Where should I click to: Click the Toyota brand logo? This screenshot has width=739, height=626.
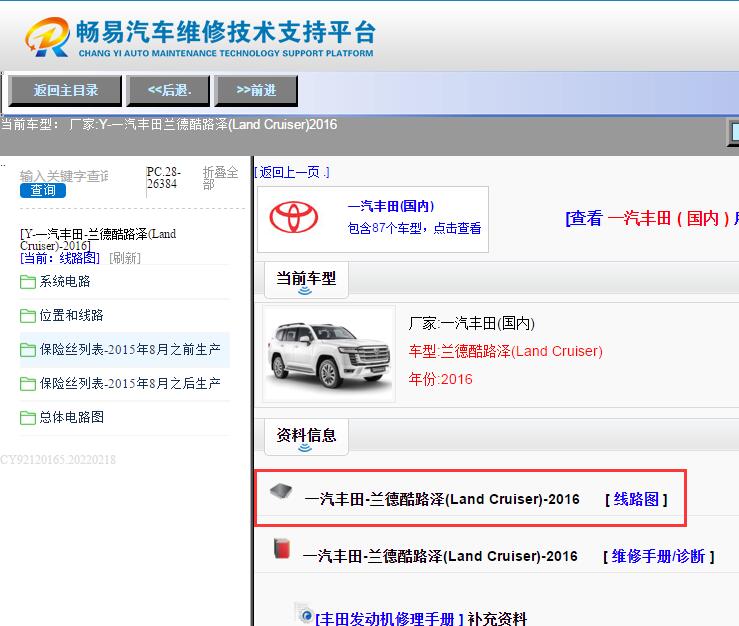pos(294,217)
